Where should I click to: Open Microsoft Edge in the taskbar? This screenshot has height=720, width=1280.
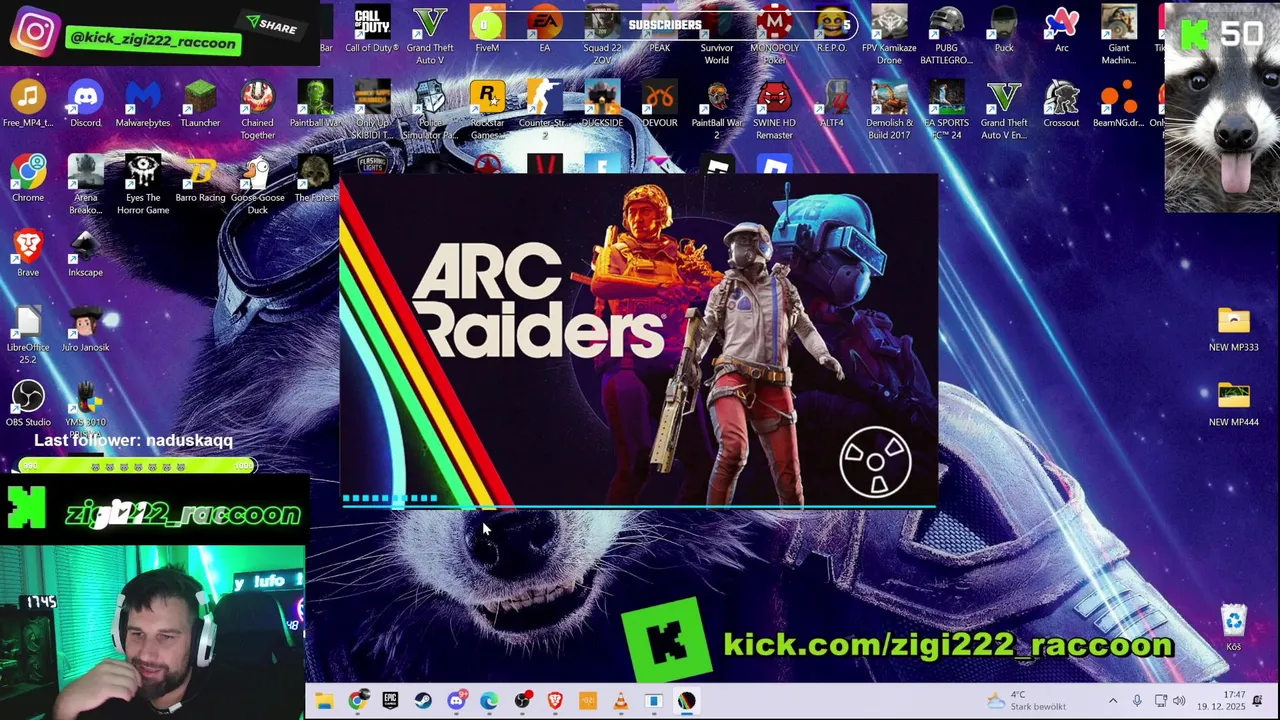pyautogui.click(x=489, y=701)
